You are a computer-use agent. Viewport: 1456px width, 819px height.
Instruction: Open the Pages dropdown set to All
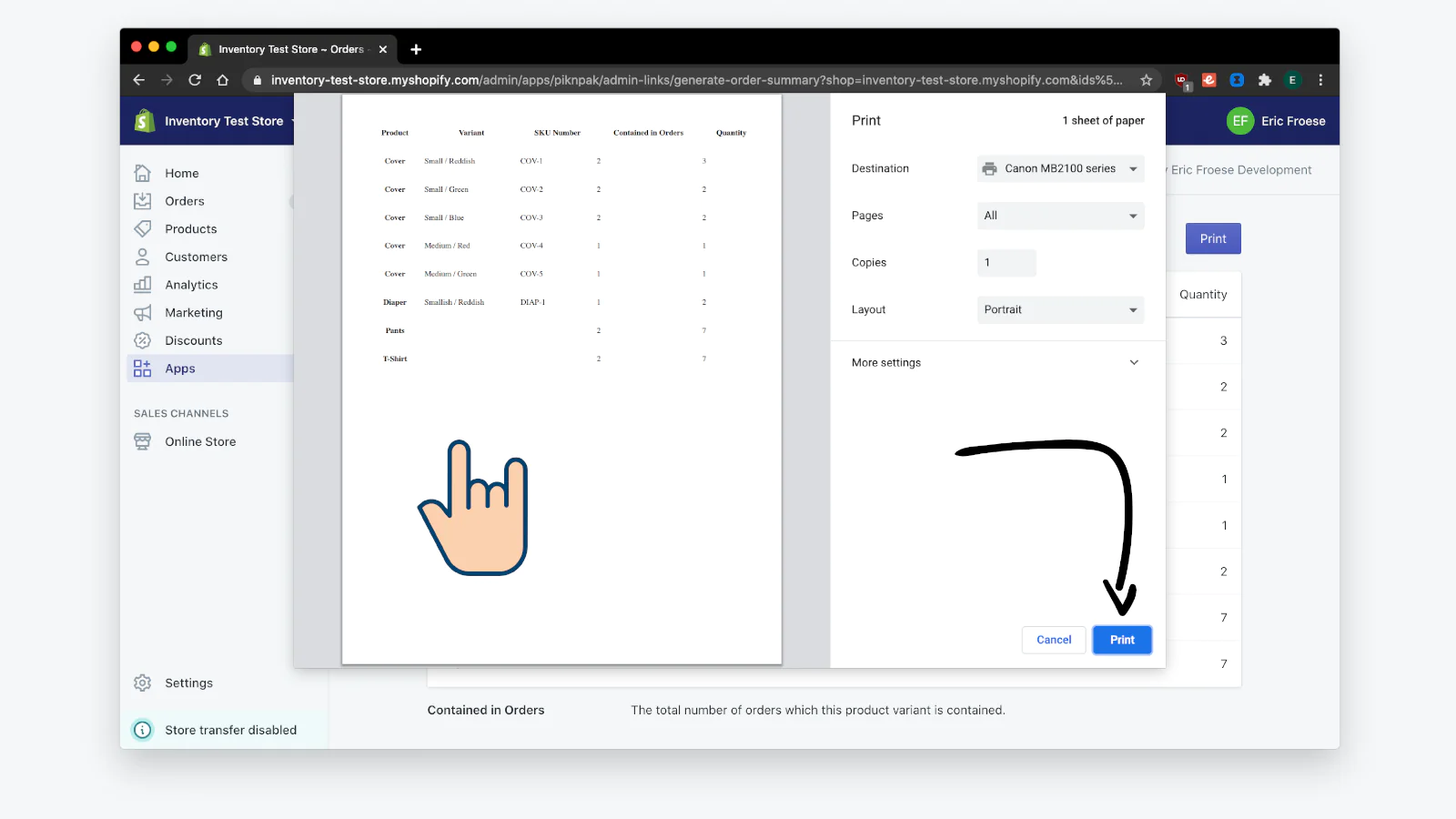click(1060, 216)
